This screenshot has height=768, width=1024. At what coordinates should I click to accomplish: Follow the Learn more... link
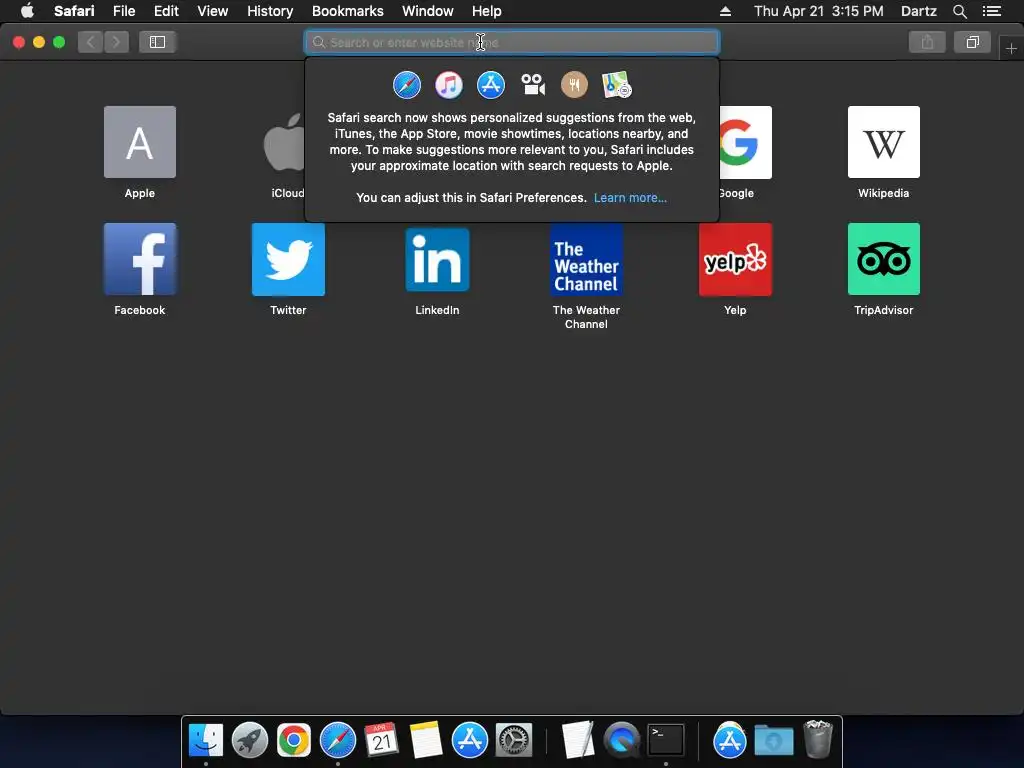click(x=630, y=198)
